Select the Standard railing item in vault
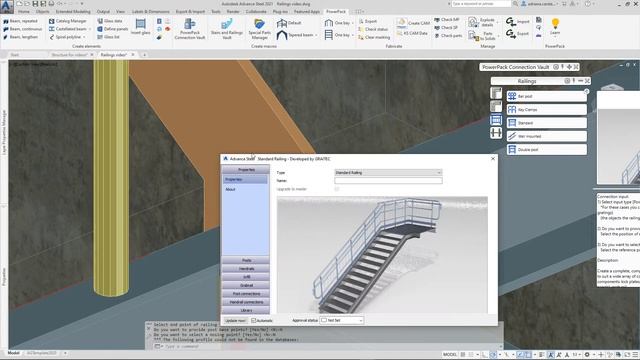 tap(547, 123)
